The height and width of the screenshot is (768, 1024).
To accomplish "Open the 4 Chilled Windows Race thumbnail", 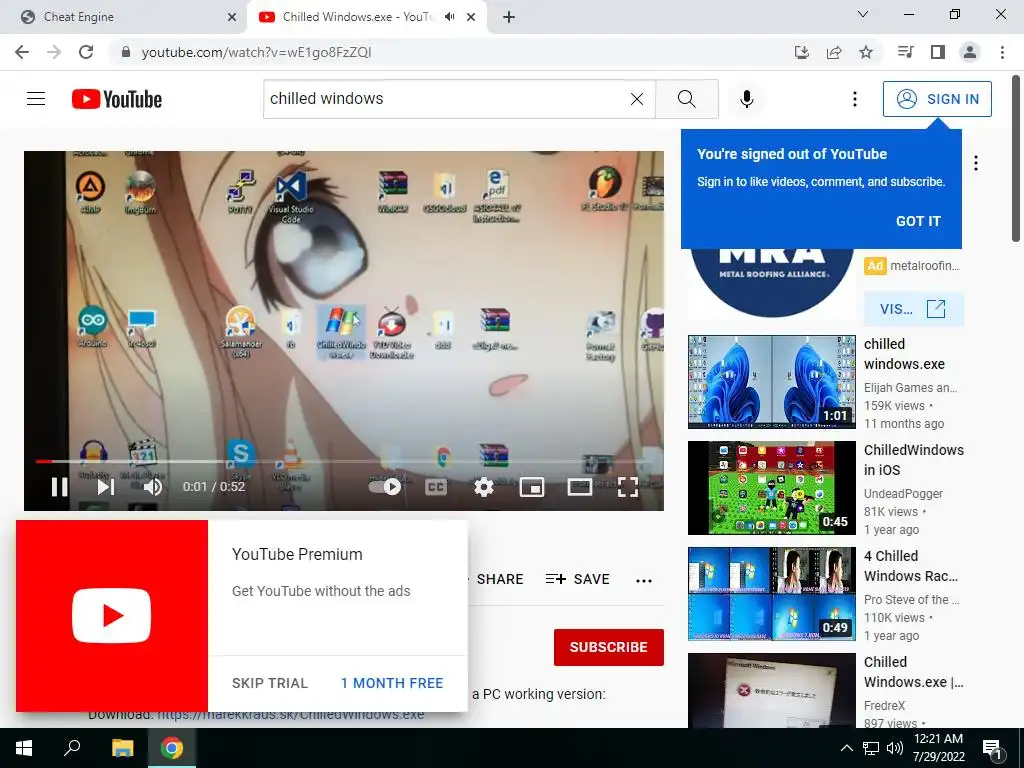I will tap(772, 594).
